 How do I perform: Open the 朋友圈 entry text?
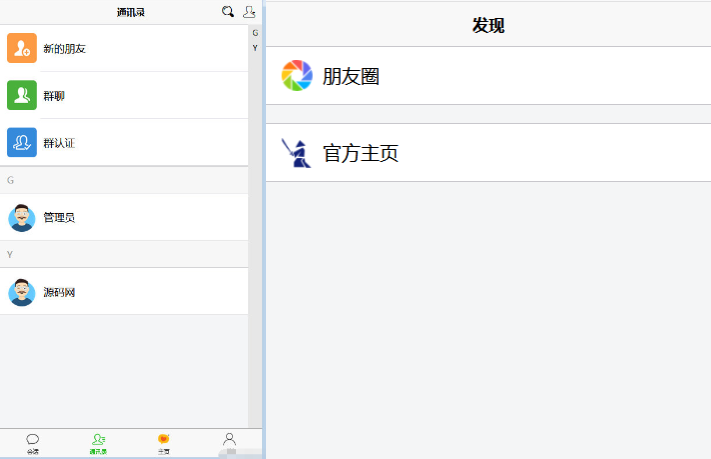click(351, 76)
